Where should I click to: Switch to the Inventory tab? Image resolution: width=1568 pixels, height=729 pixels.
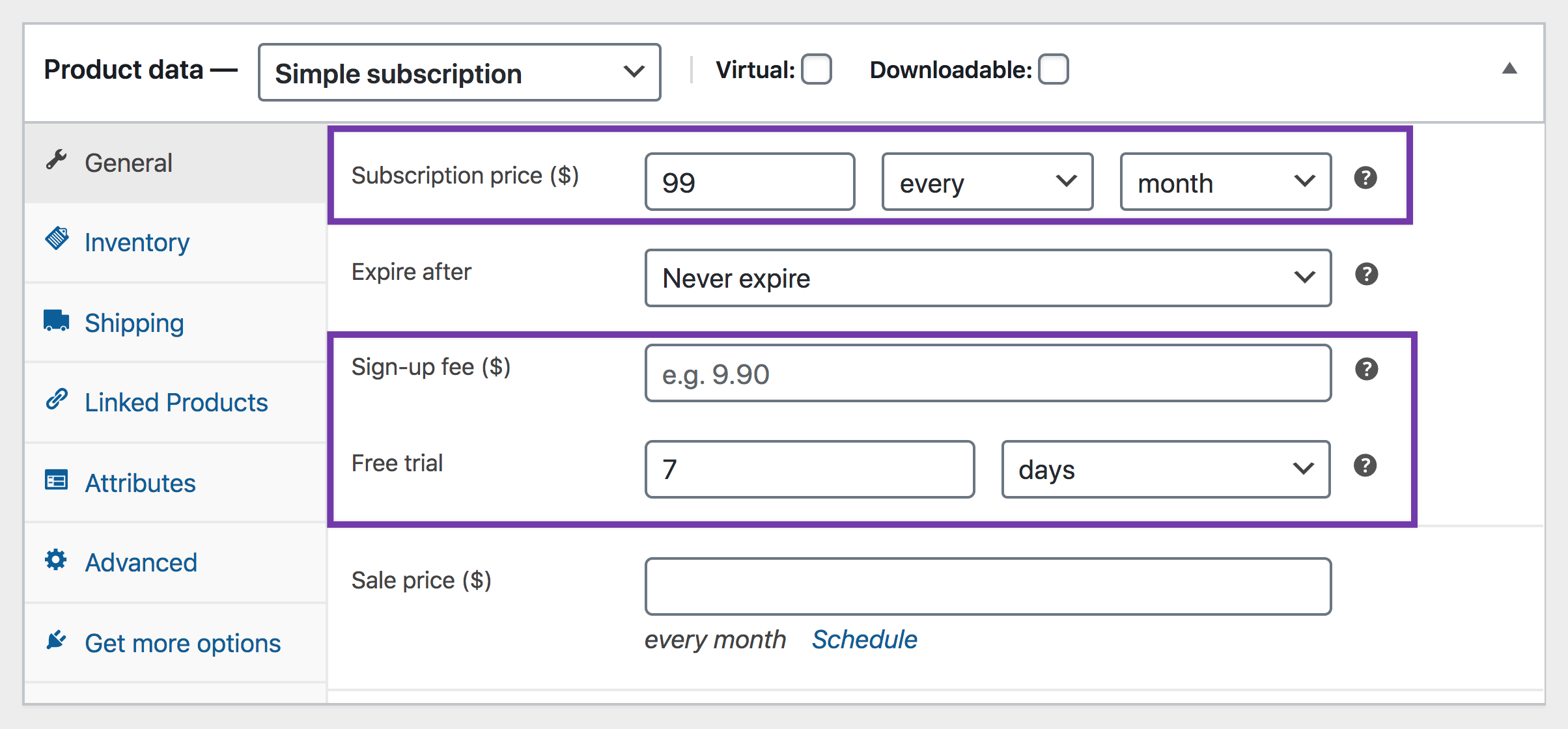tap(137, 241)
